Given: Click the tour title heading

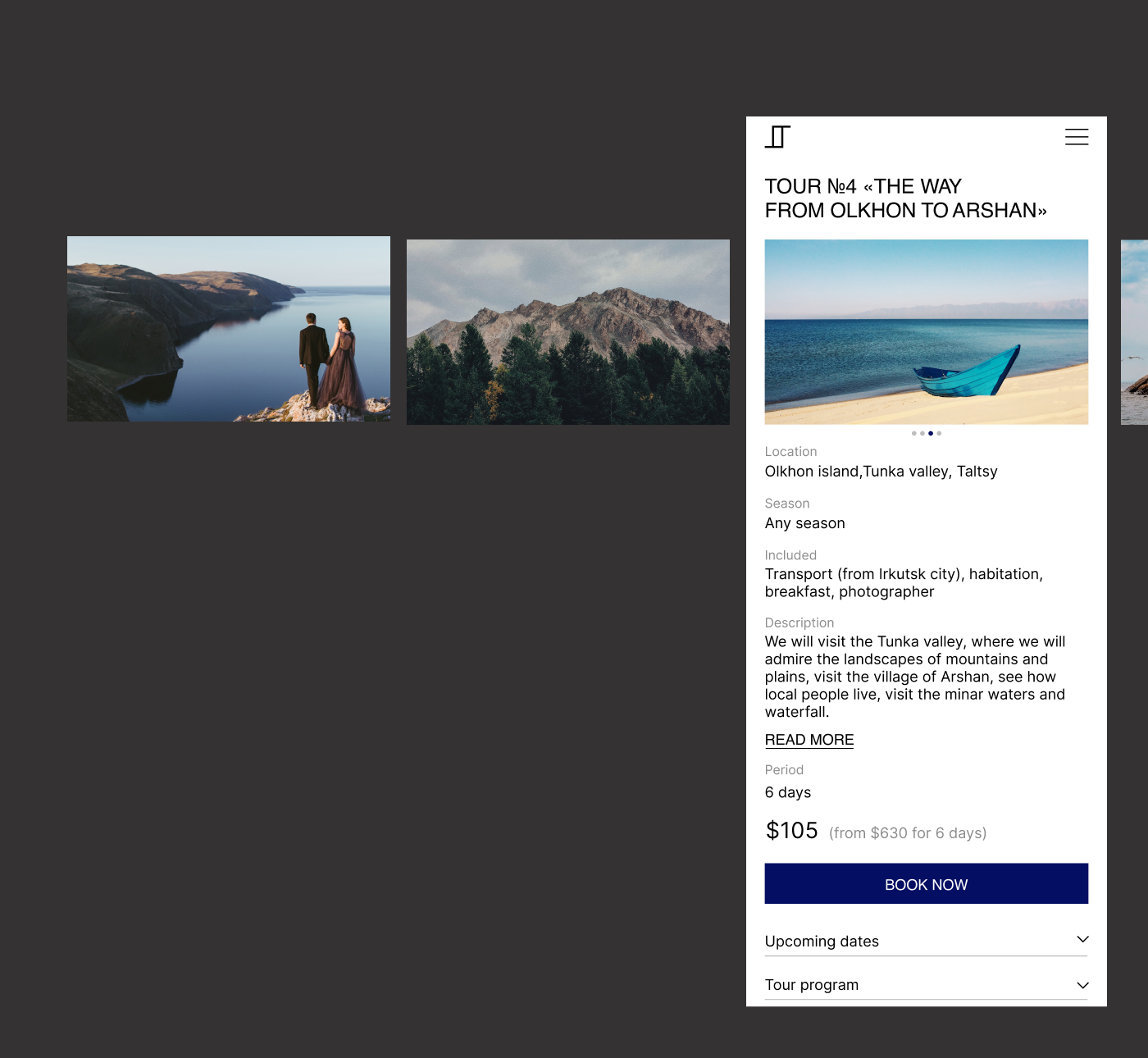Looking at the screenshot, I should [x=906, y=198].
